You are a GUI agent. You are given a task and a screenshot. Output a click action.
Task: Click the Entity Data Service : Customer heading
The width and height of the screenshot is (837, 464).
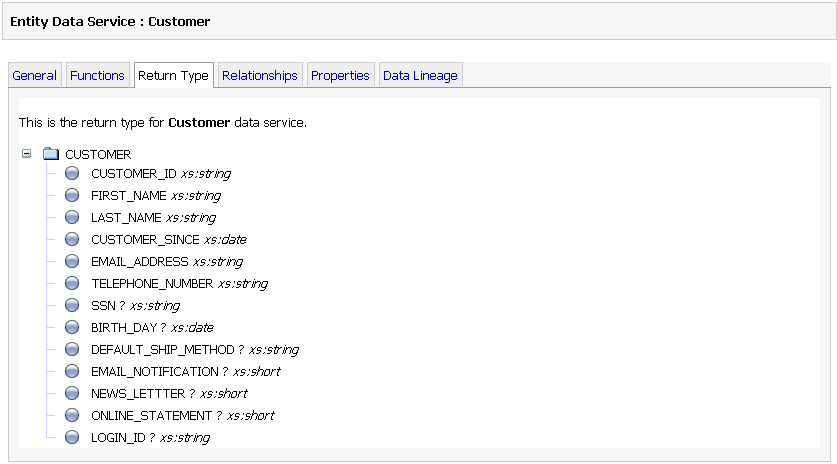tap(110, 21)
